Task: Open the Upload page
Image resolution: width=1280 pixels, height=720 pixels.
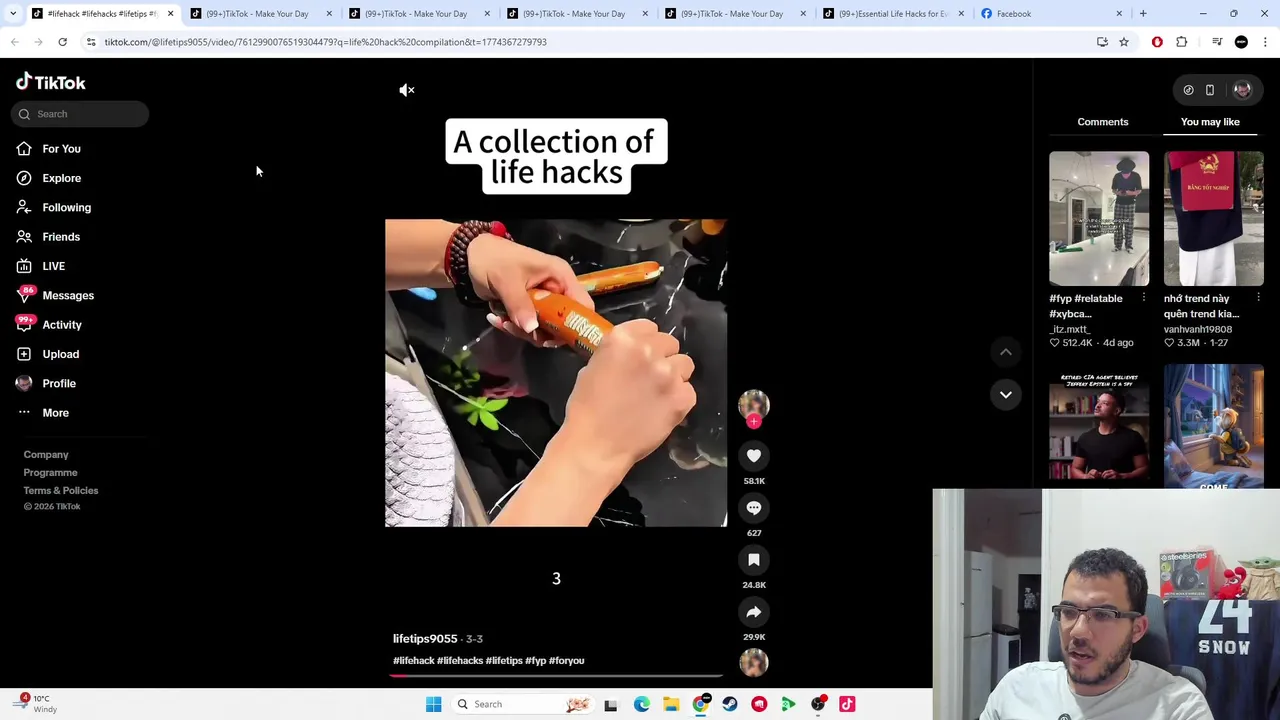Action: [x=60, y=354]
